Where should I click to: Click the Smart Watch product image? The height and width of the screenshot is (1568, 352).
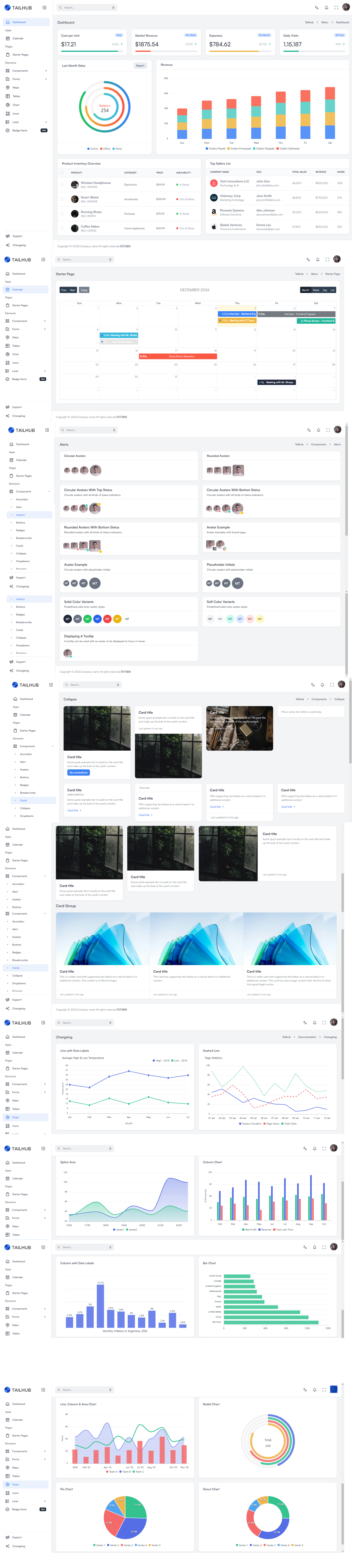pos(75,199)
